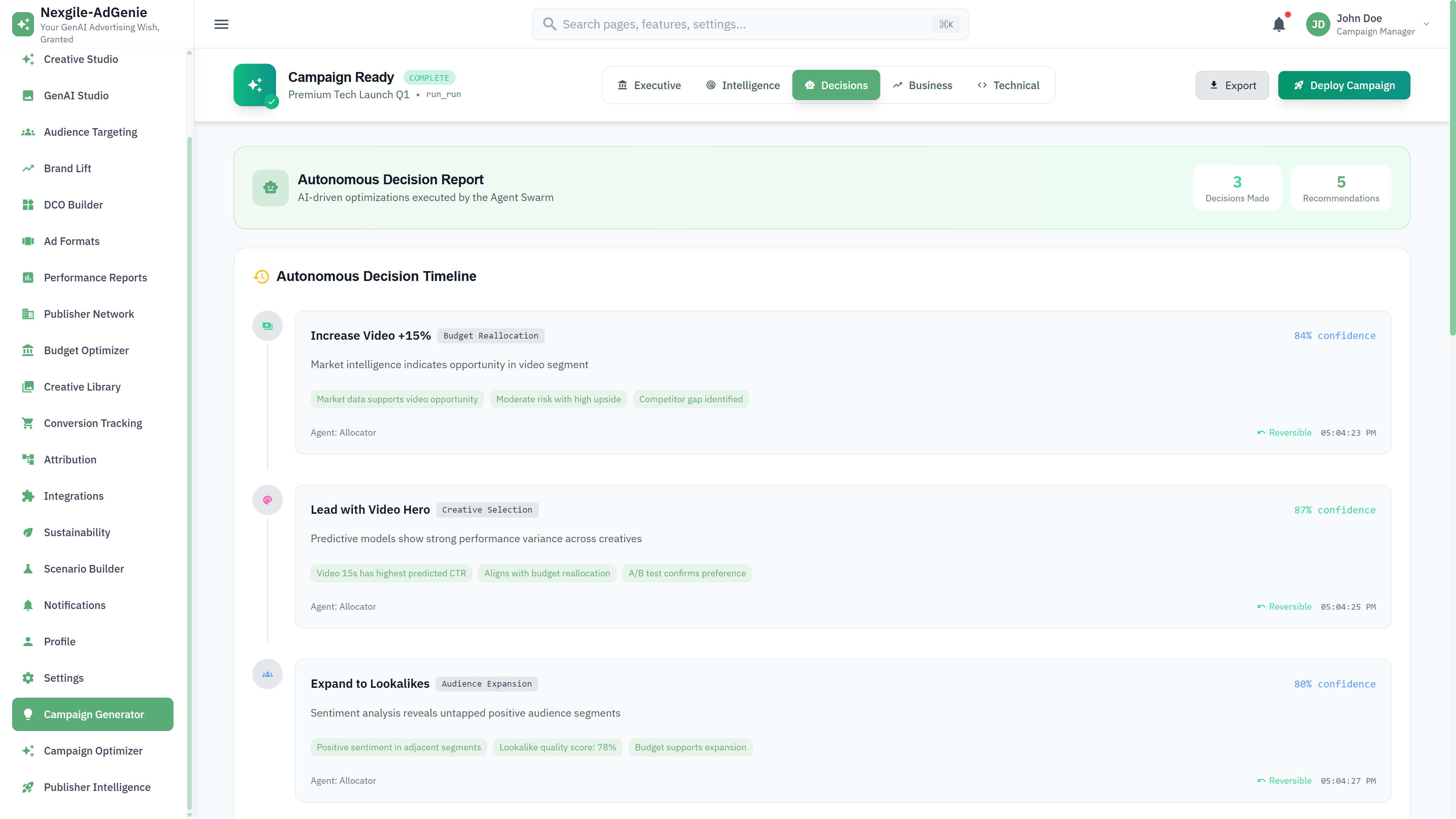Click the hamburger menu icon

pos(221,24)
